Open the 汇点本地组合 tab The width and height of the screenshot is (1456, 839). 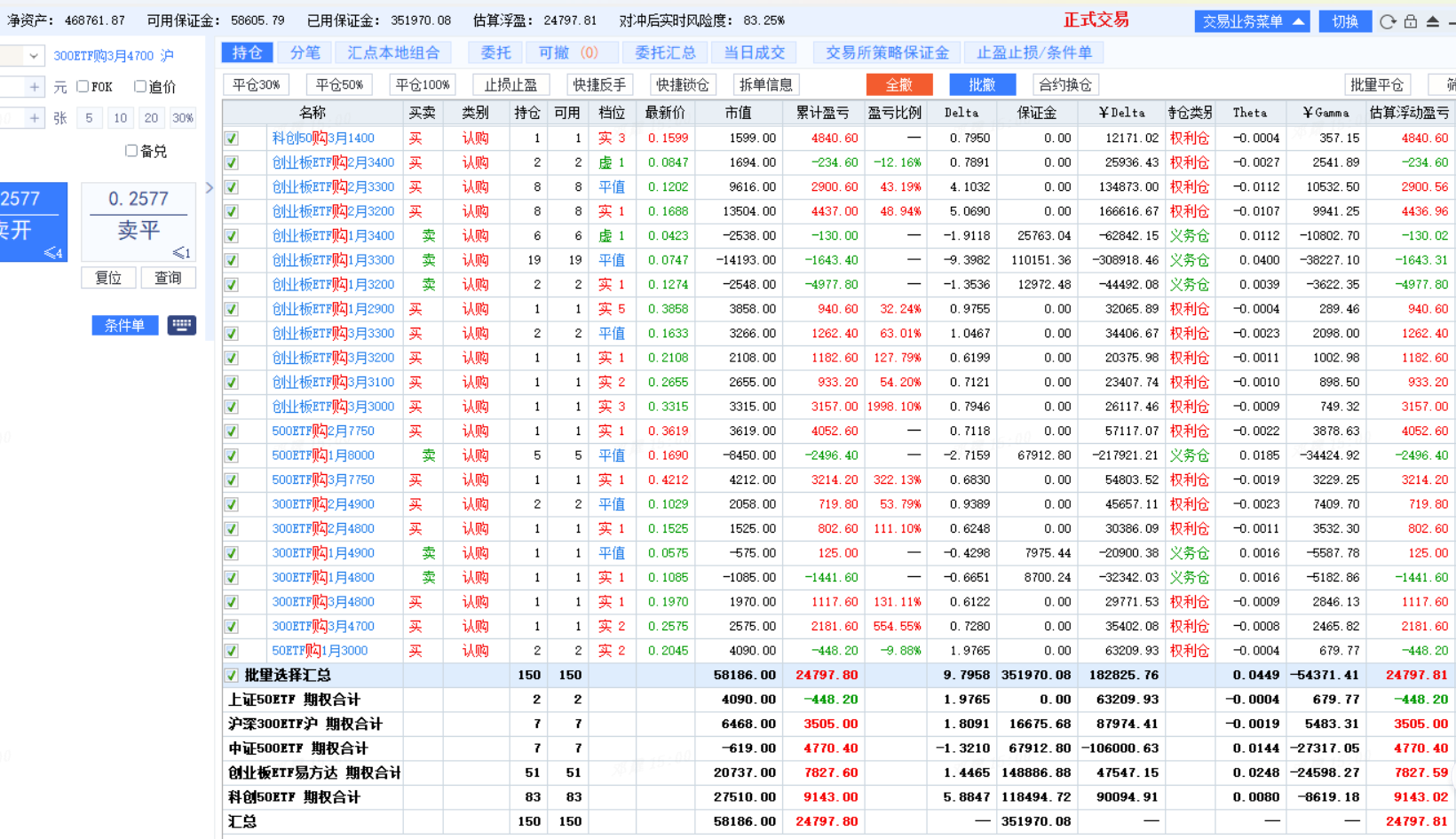tap(393, 52)
